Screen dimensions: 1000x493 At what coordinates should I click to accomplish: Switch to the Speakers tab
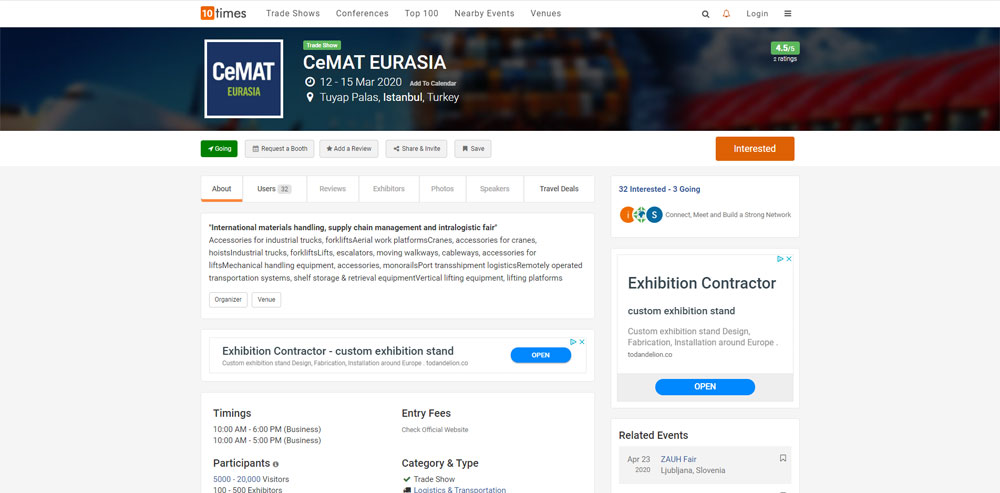point(495,189)
